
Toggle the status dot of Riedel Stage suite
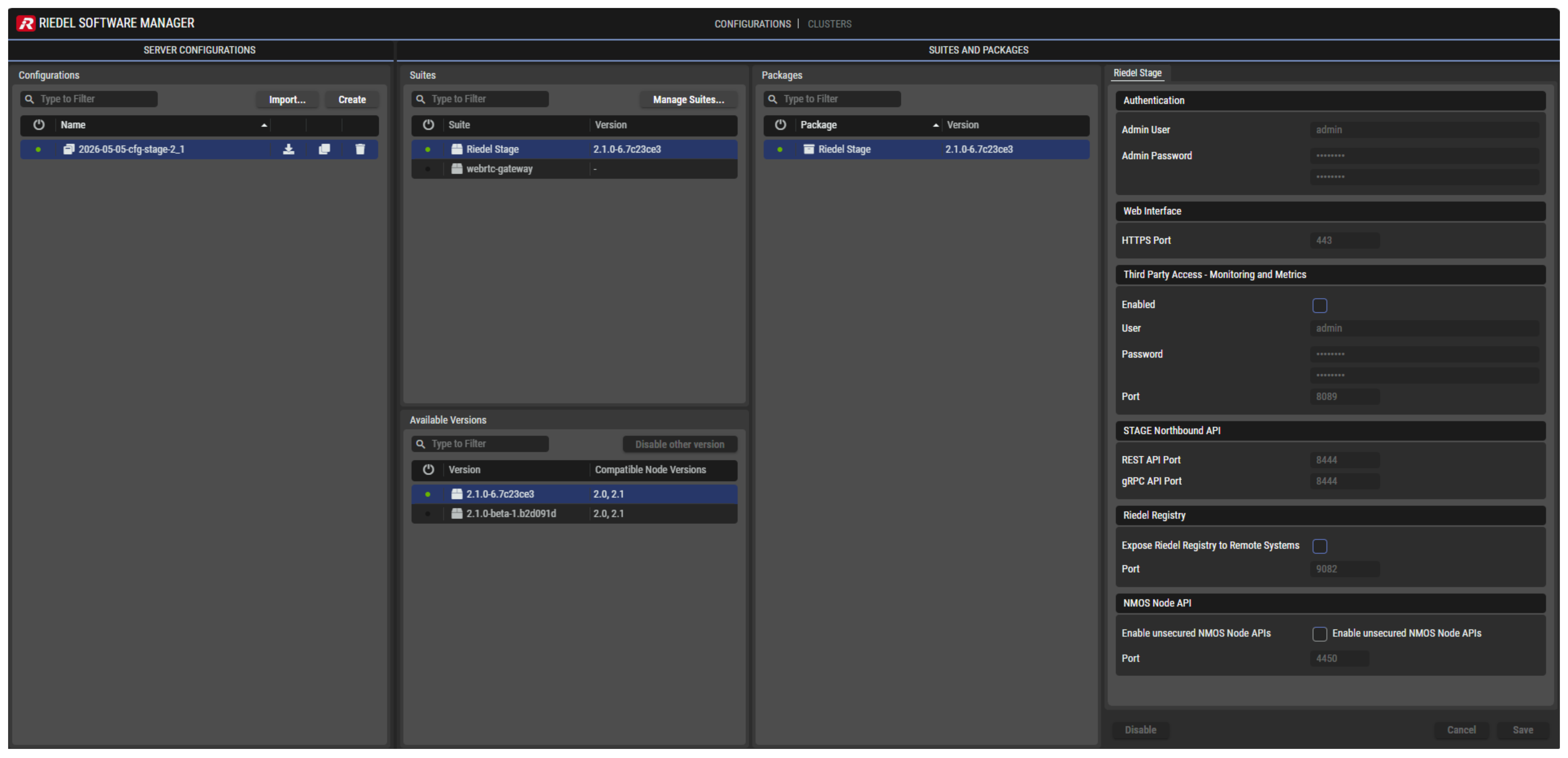[x=428, y=150]
